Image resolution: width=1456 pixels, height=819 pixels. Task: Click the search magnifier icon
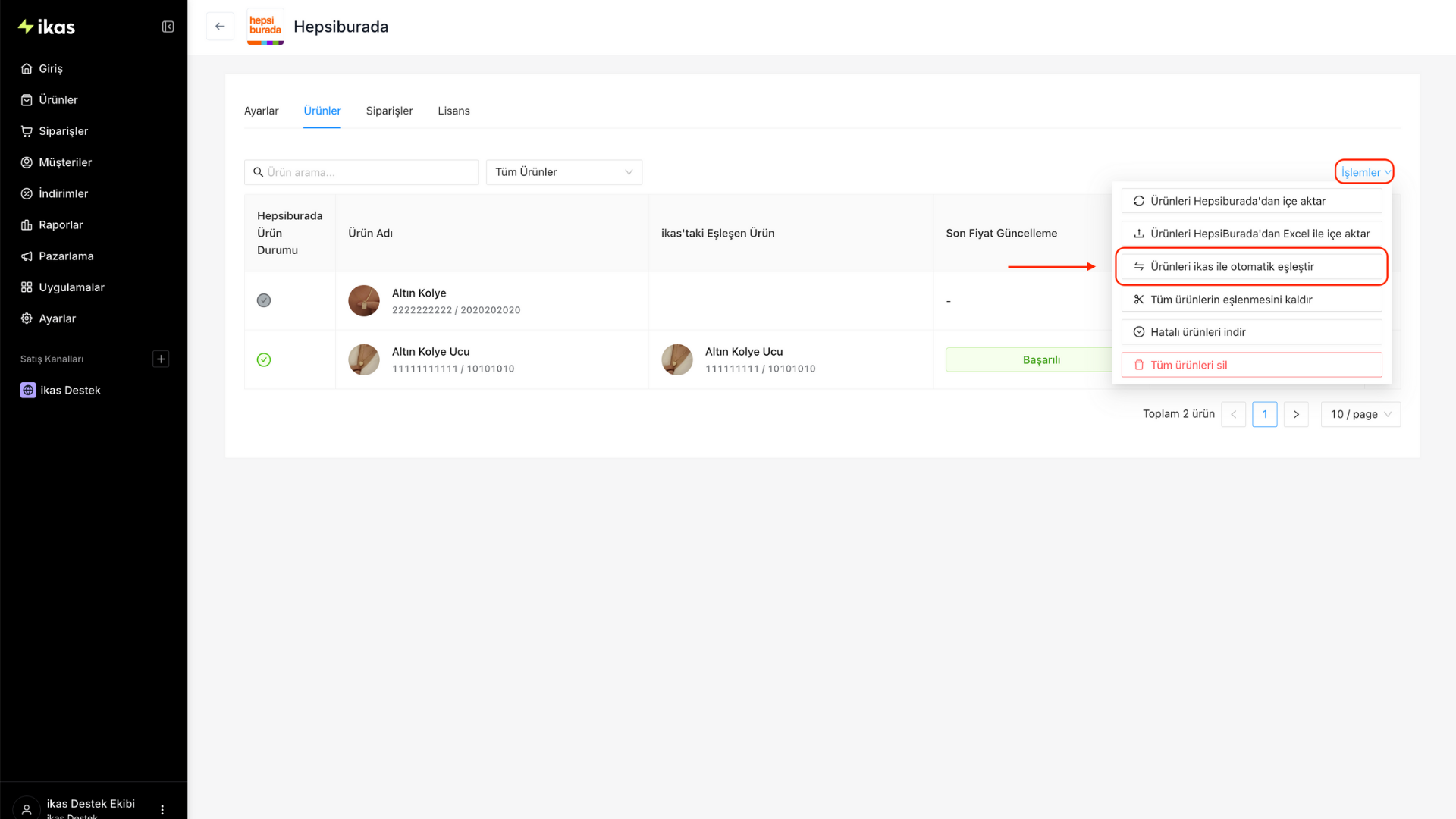(x=258, y=172)
